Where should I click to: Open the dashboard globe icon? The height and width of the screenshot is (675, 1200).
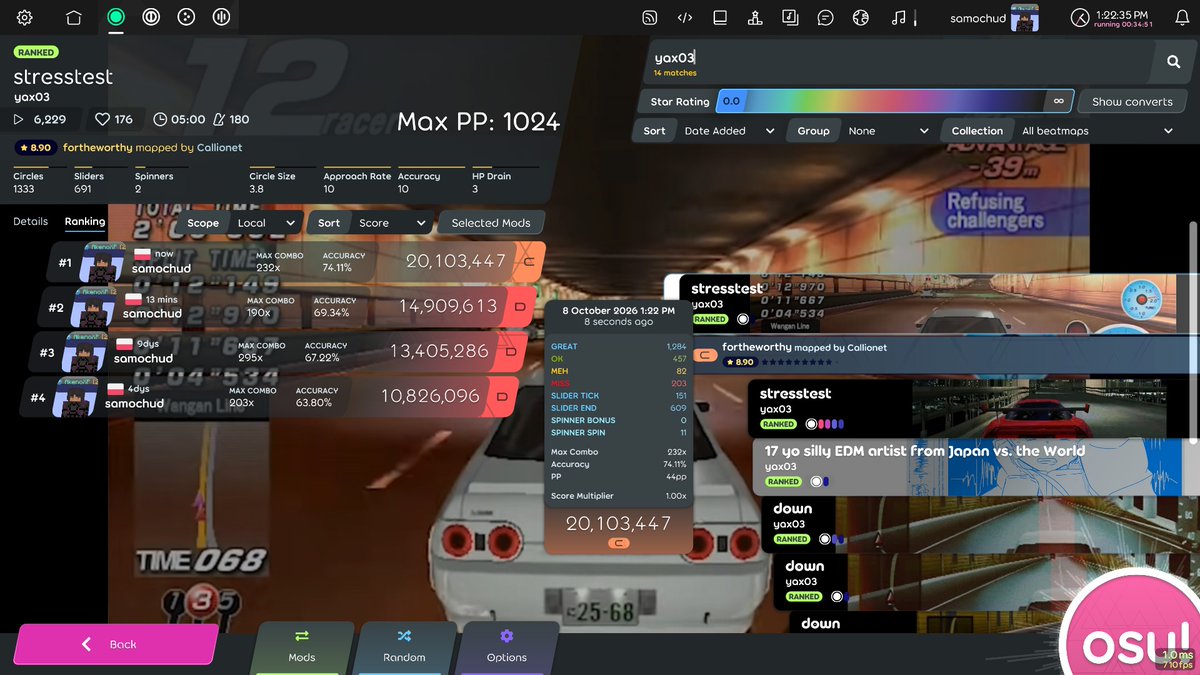click(860, 18)
